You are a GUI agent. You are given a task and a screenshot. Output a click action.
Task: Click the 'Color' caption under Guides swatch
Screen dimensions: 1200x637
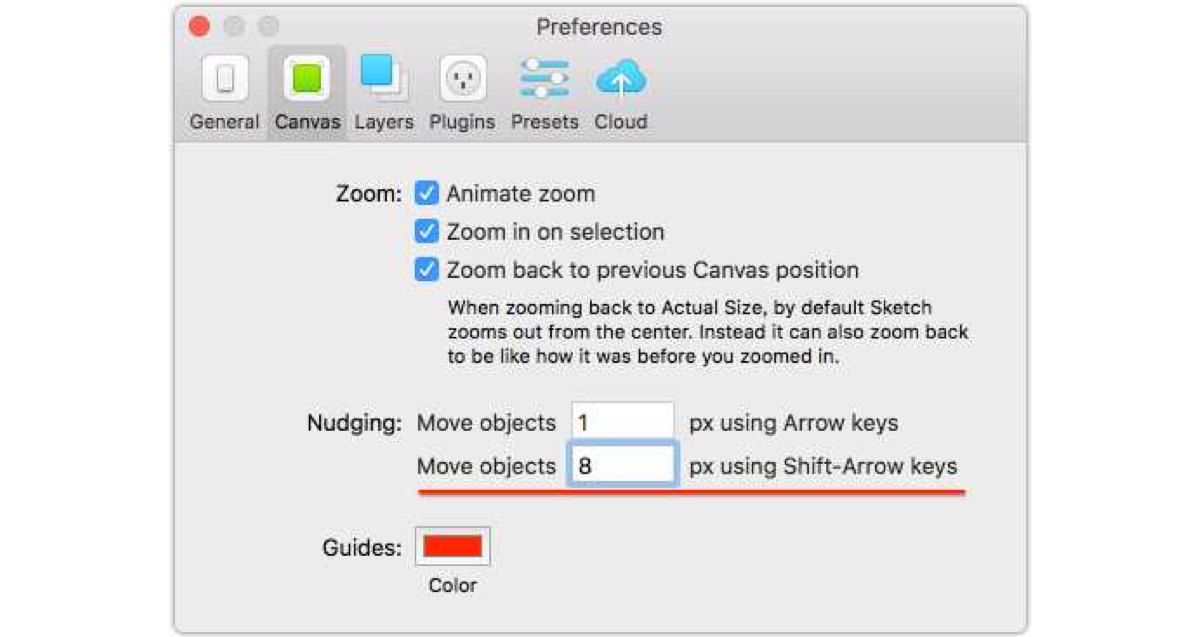[x=453, y=586]
